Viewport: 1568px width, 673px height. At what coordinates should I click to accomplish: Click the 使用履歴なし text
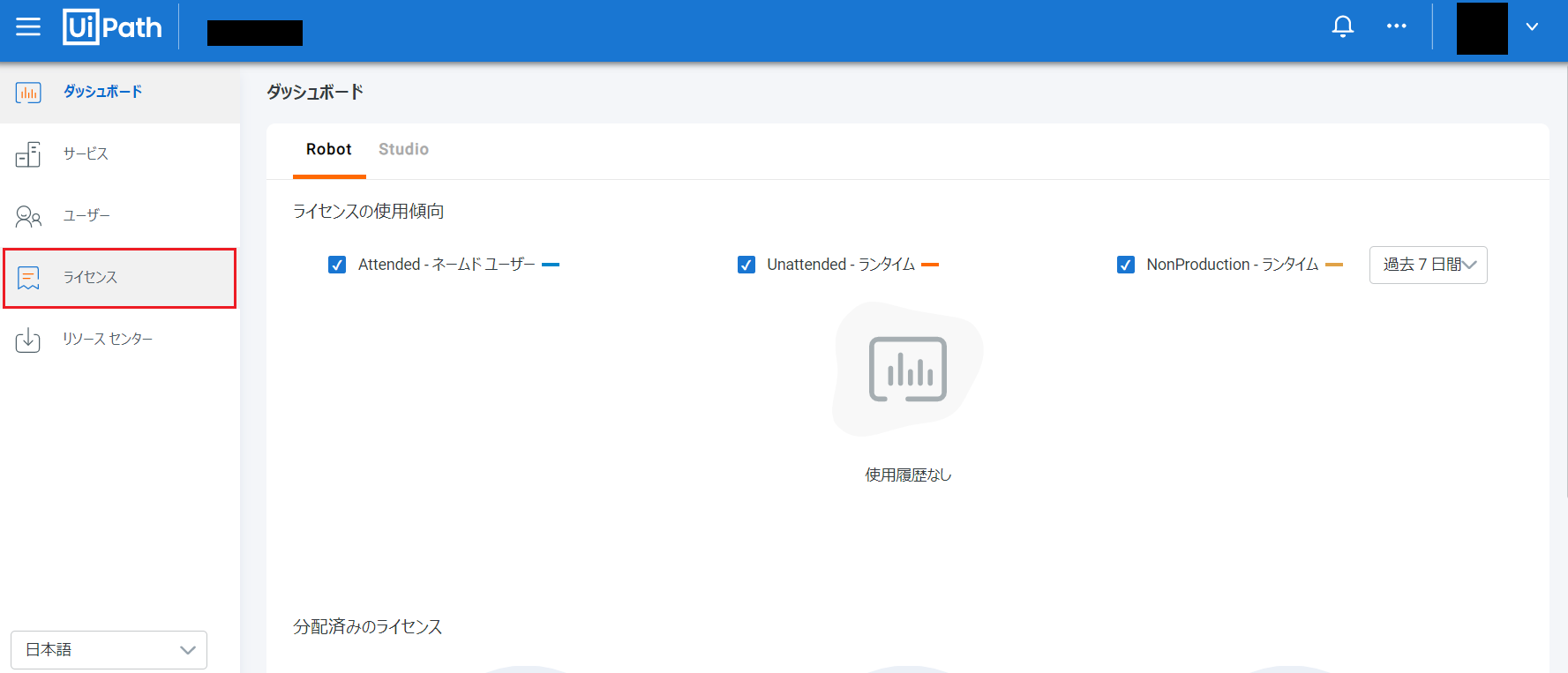pos(908,475)
